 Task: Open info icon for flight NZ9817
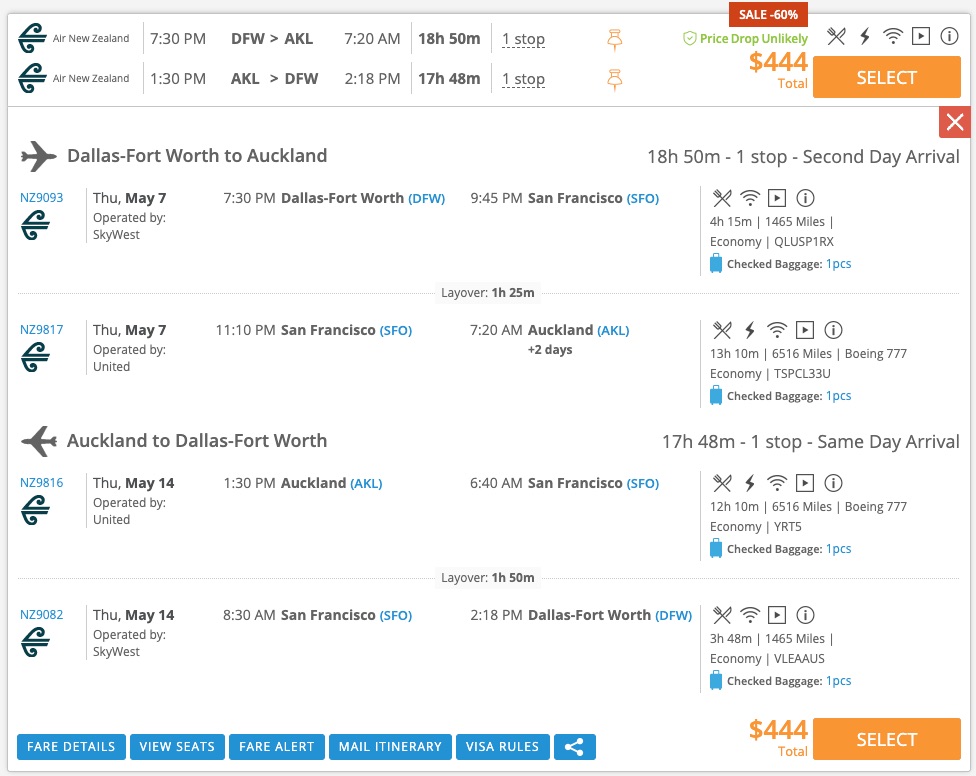click(833, 330)
